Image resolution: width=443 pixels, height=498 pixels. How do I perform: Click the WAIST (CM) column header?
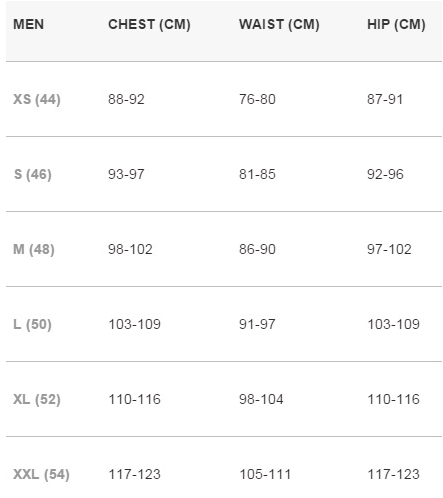(x=279, y=25)
